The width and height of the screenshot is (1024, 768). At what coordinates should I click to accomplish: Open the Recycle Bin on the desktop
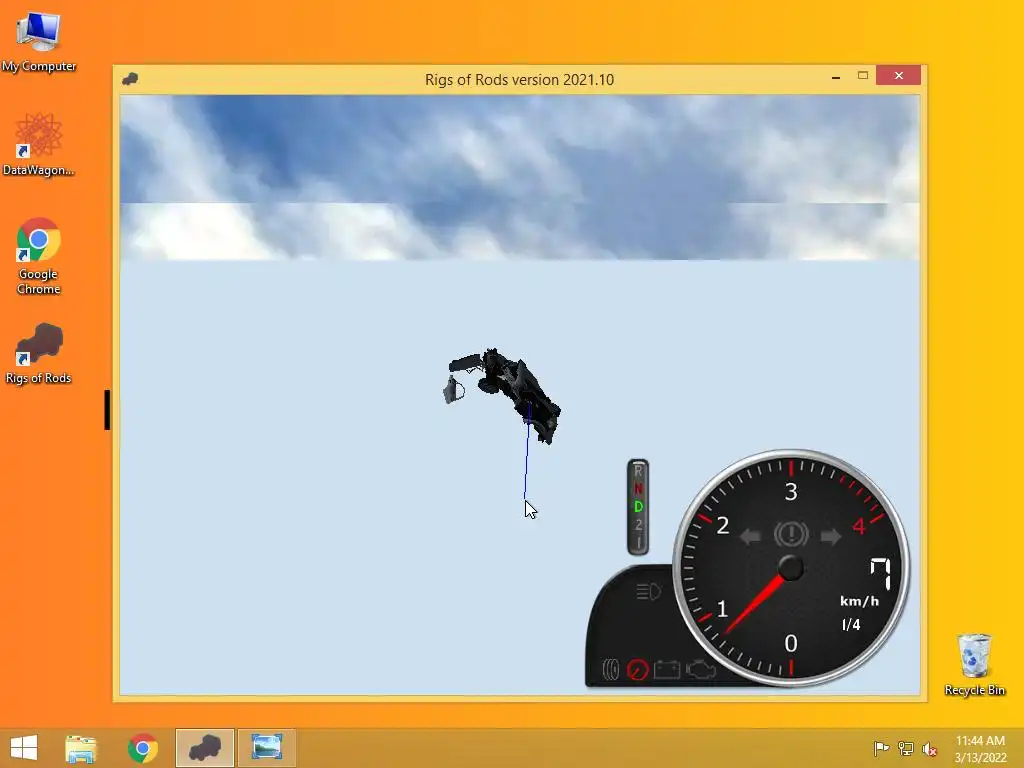click(974, 664)
